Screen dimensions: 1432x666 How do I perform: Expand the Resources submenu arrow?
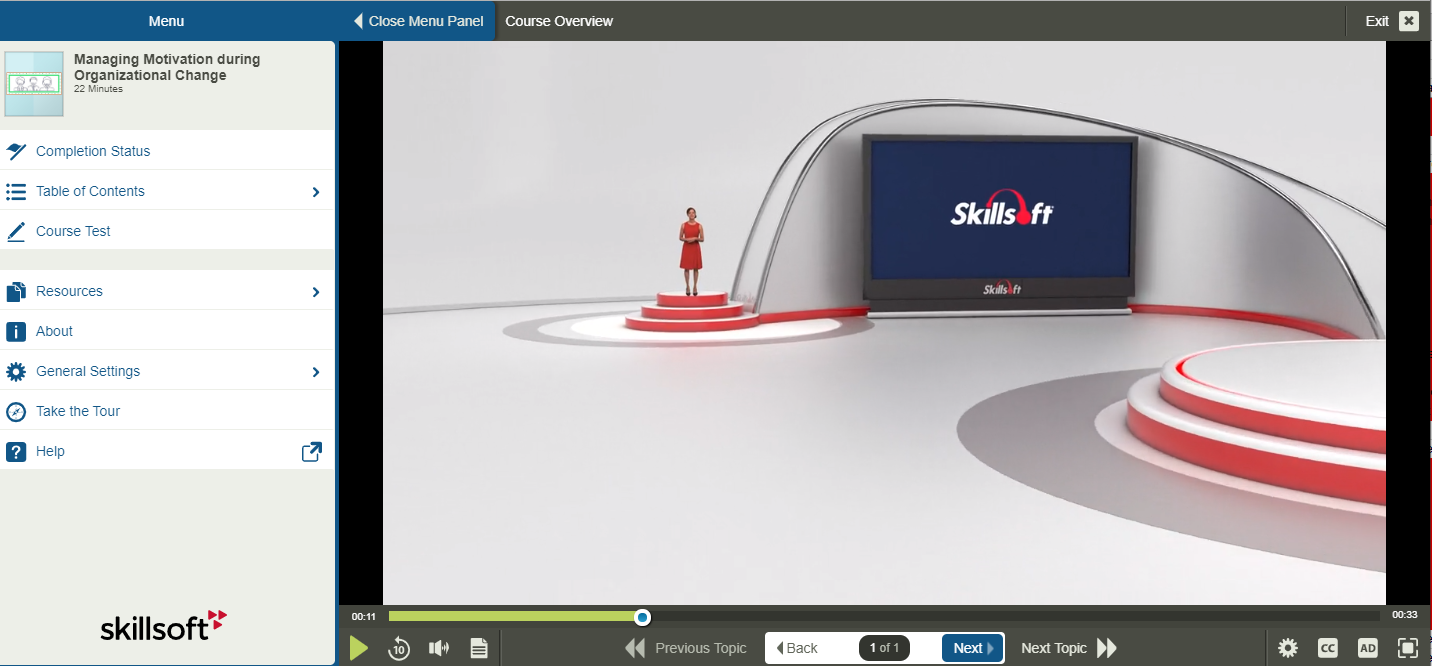316,292
